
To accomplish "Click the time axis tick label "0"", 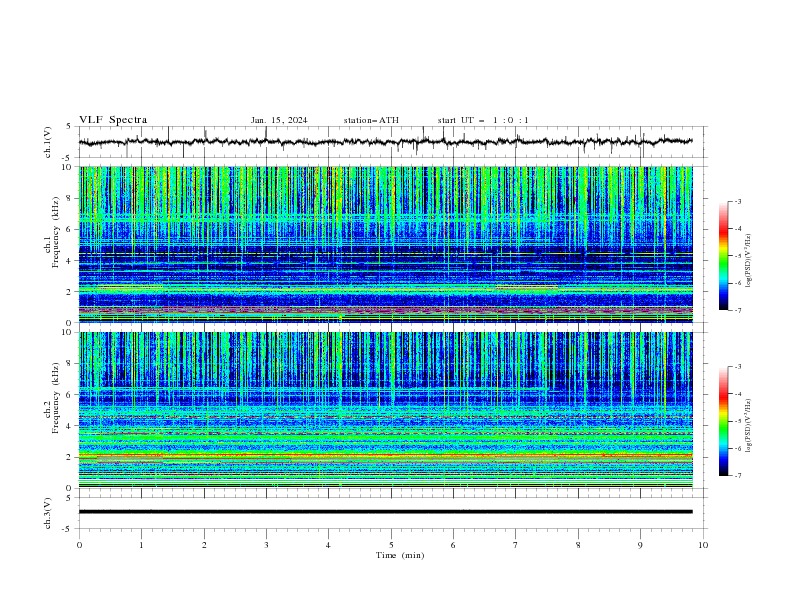I will [79, 545].
